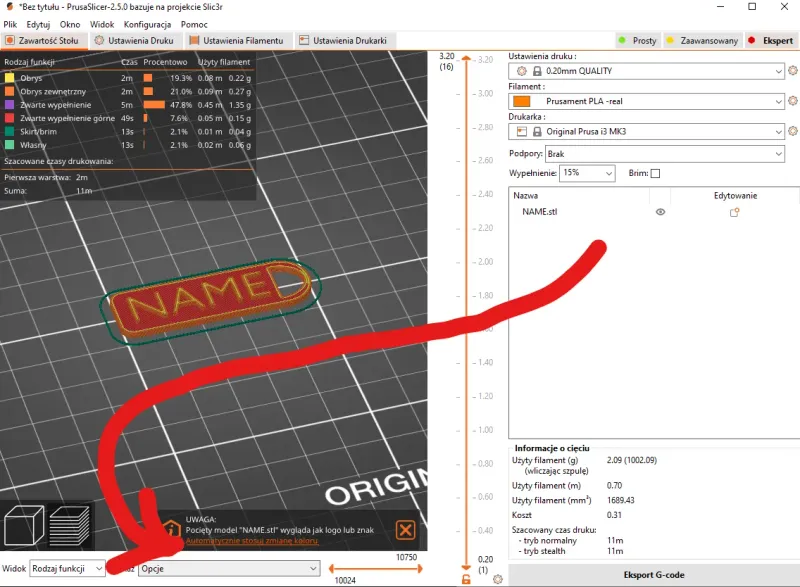Viewport: 800px width, 587px height.
Task: Click the warning triangle icon in the UWAGA notice
Action: [x=171, y=528]
